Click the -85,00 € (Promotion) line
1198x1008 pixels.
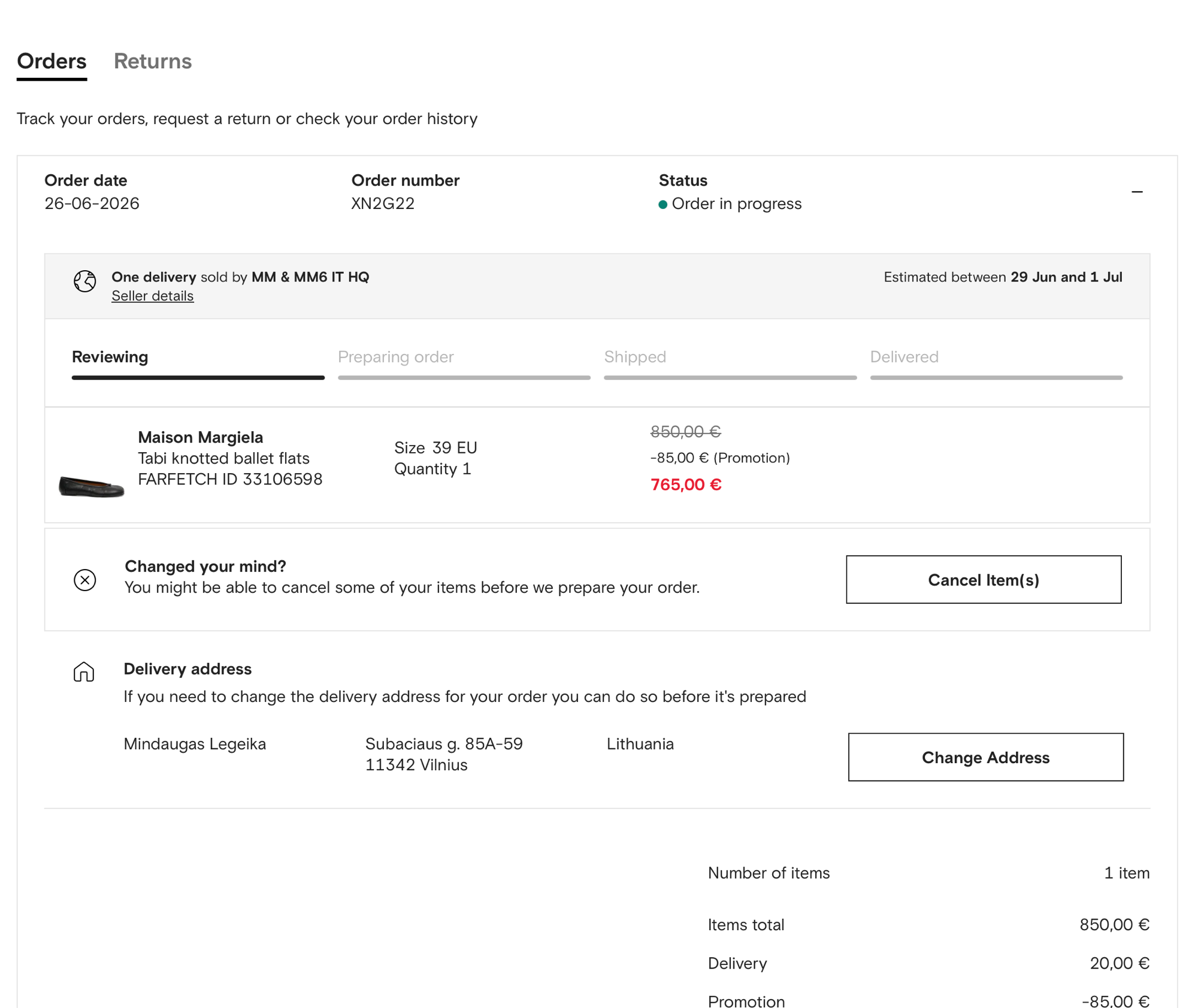(720, 458)
